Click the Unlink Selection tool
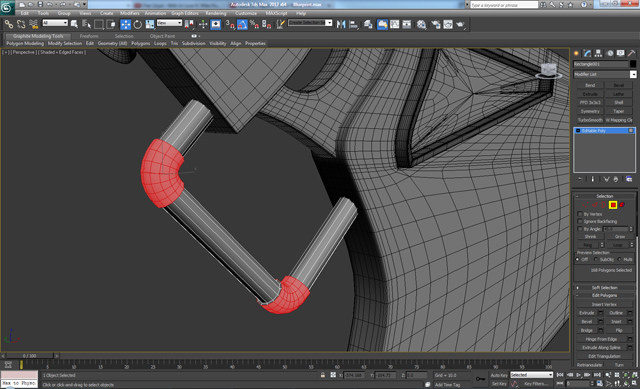The width and height of the screenshot is (640, 389). pyautogui.click(x=21, y=24)
